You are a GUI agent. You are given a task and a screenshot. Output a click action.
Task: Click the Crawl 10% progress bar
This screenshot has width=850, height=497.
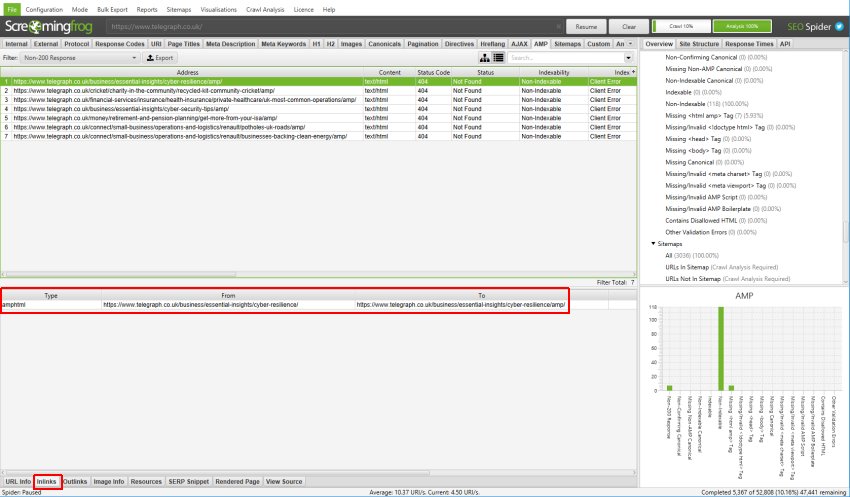[681, 26]
